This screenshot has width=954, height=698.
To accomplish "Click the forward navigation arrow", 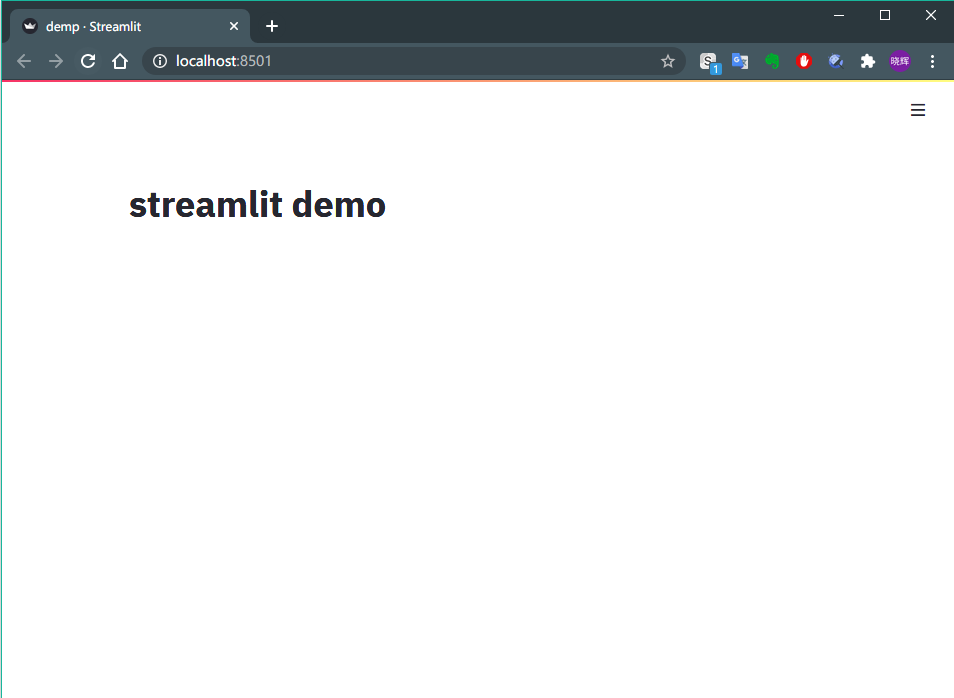I will [56, 61].
